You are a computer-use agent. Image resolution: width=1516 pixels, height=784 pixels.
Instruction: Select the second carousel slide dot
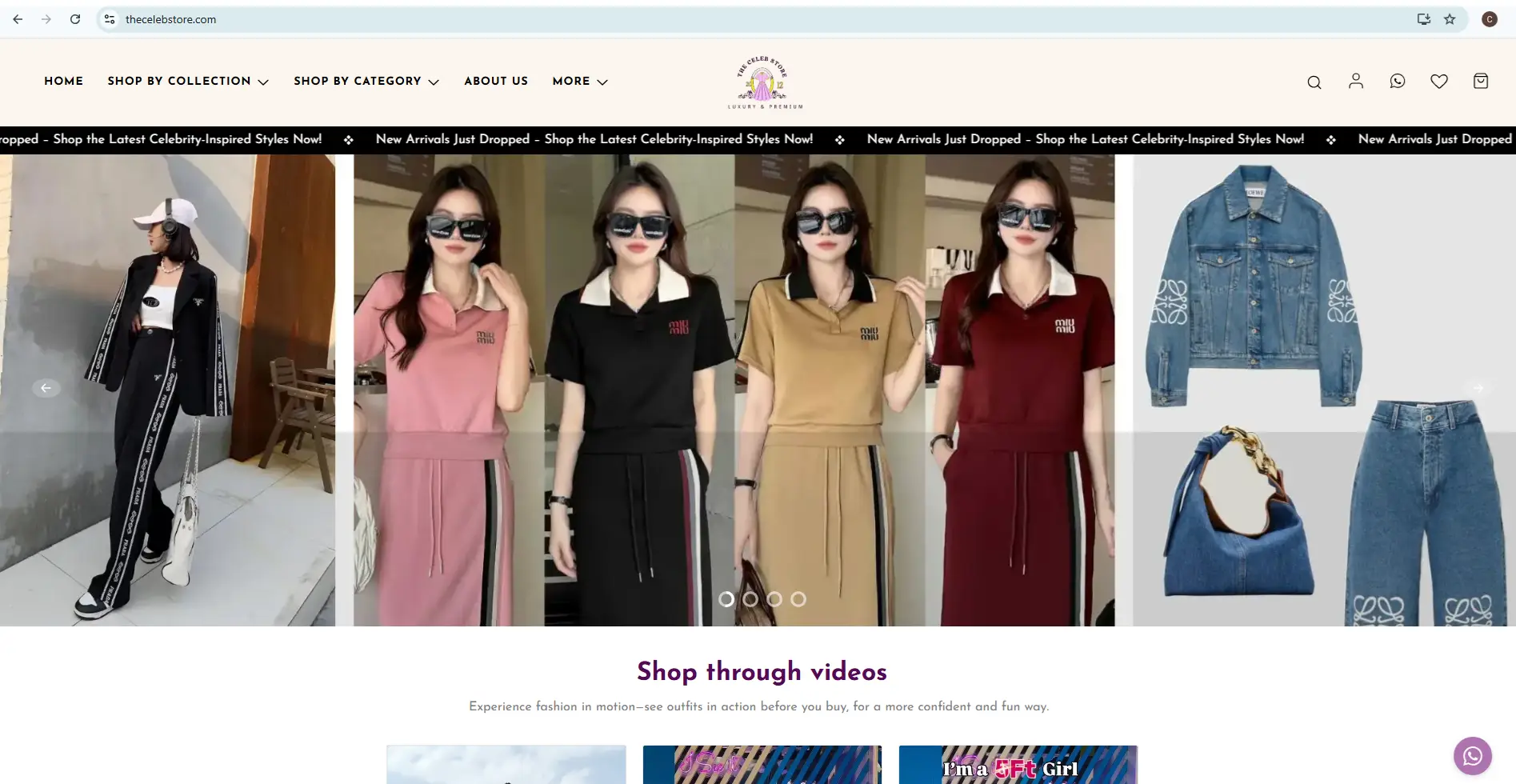click(750, 599)
